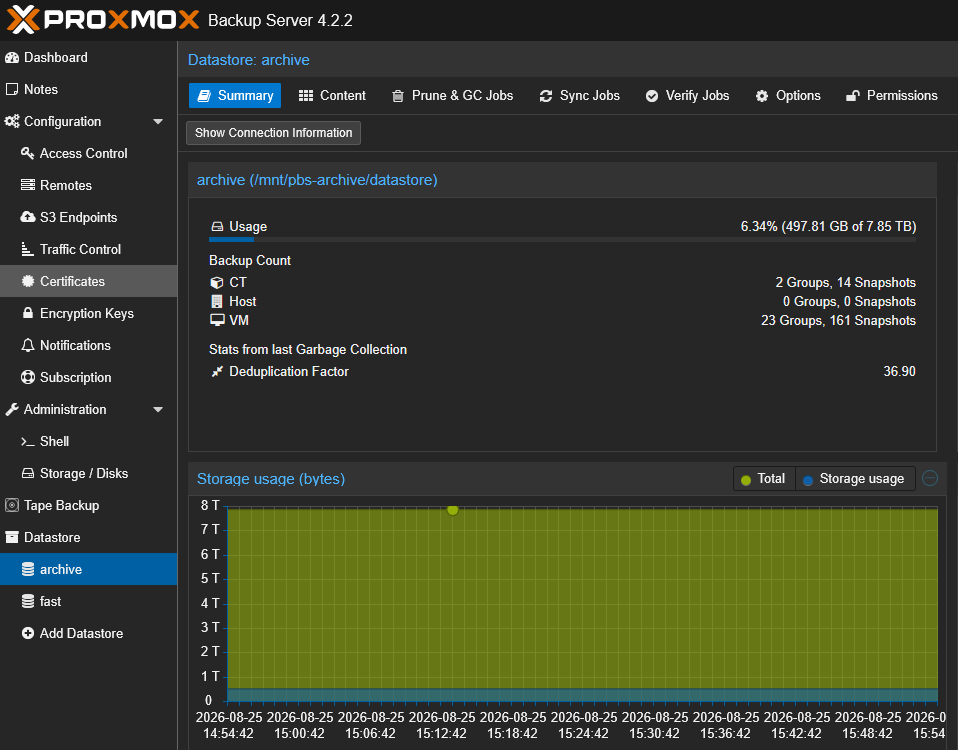
Task: Click the 'Datastore: archive' title
Action: (x=249, y=60)
